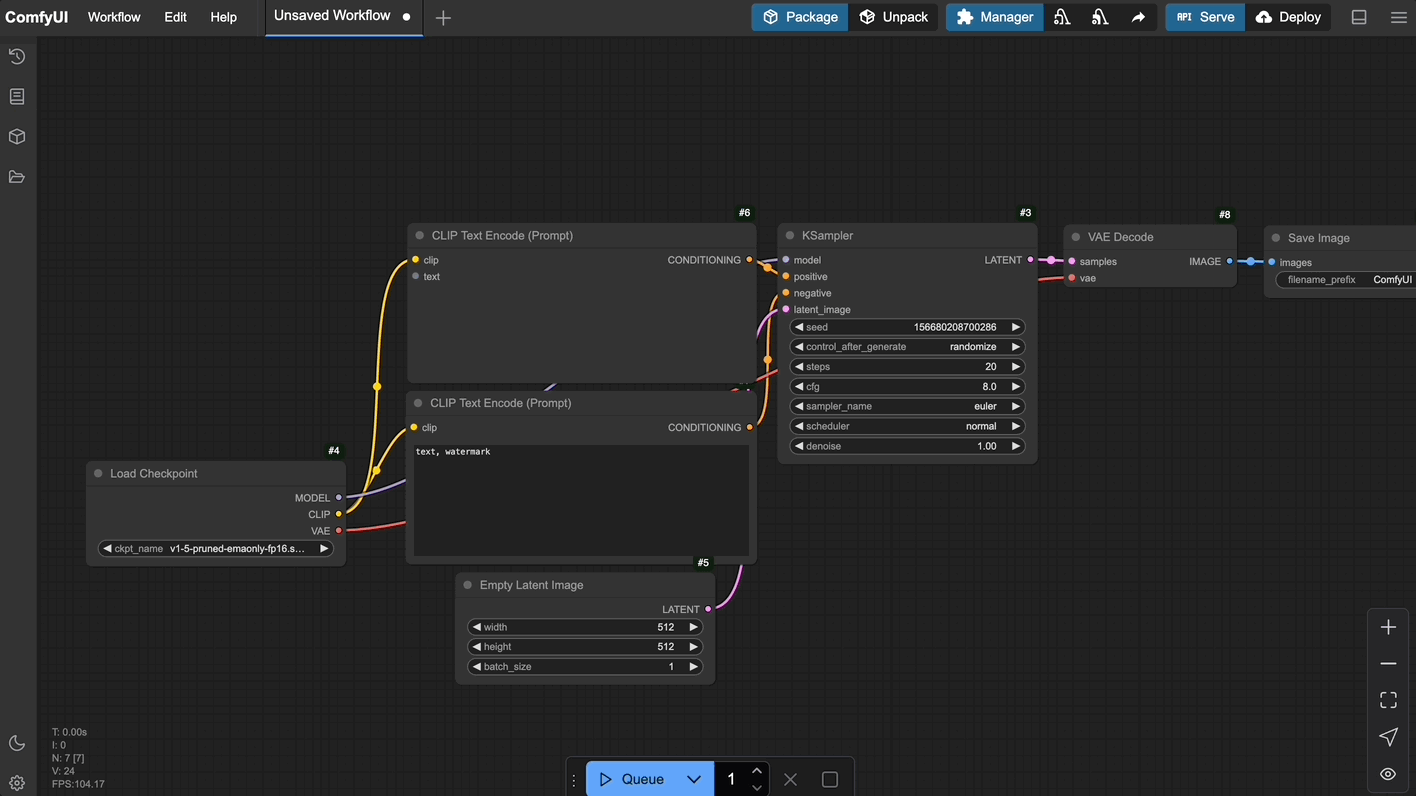Collapse the Empty Latent Image node dot
The height and width of the screenshot is (796, 1416).
point(468,585)
